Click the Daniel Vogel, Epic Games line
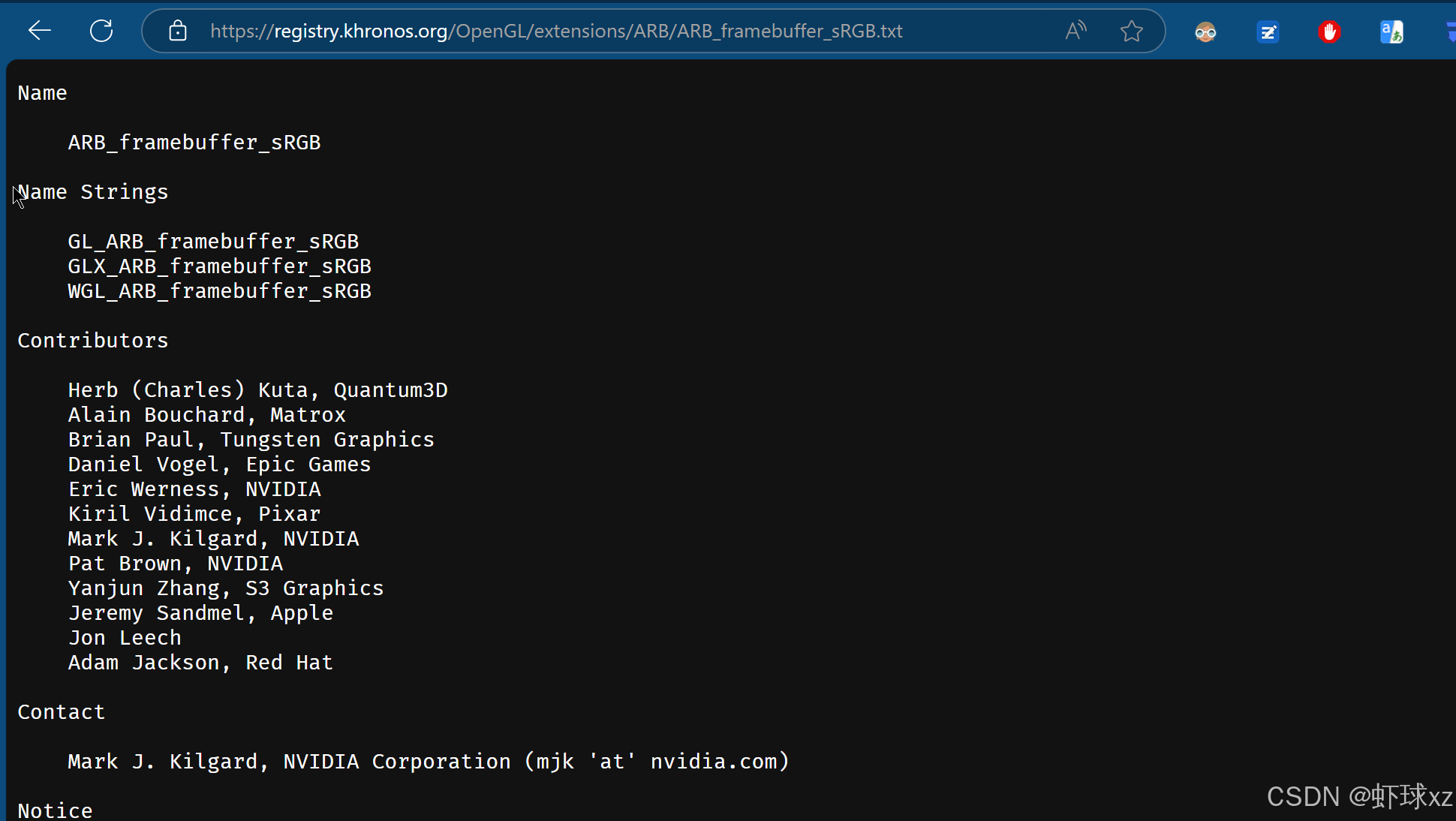Screen dimensions: 1456x821 [x=219, y=465]
